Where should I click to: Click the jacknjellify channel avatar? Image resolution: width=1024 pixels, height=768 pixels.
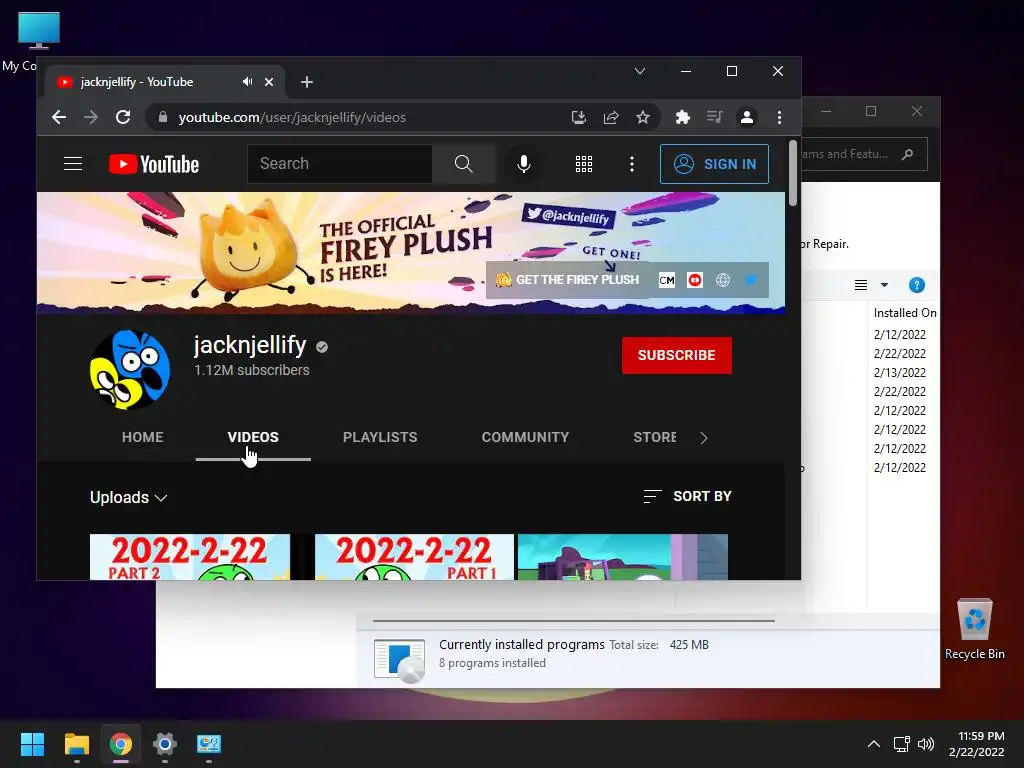130,369
